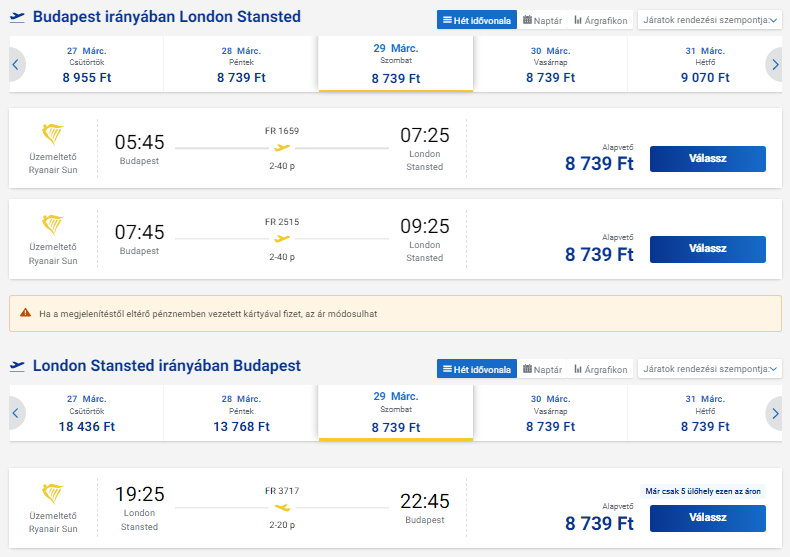The height and width of the screenshot is (557, 790).
Task: Click the warning triangle icon in currency notice
Action: pos(26,313)
